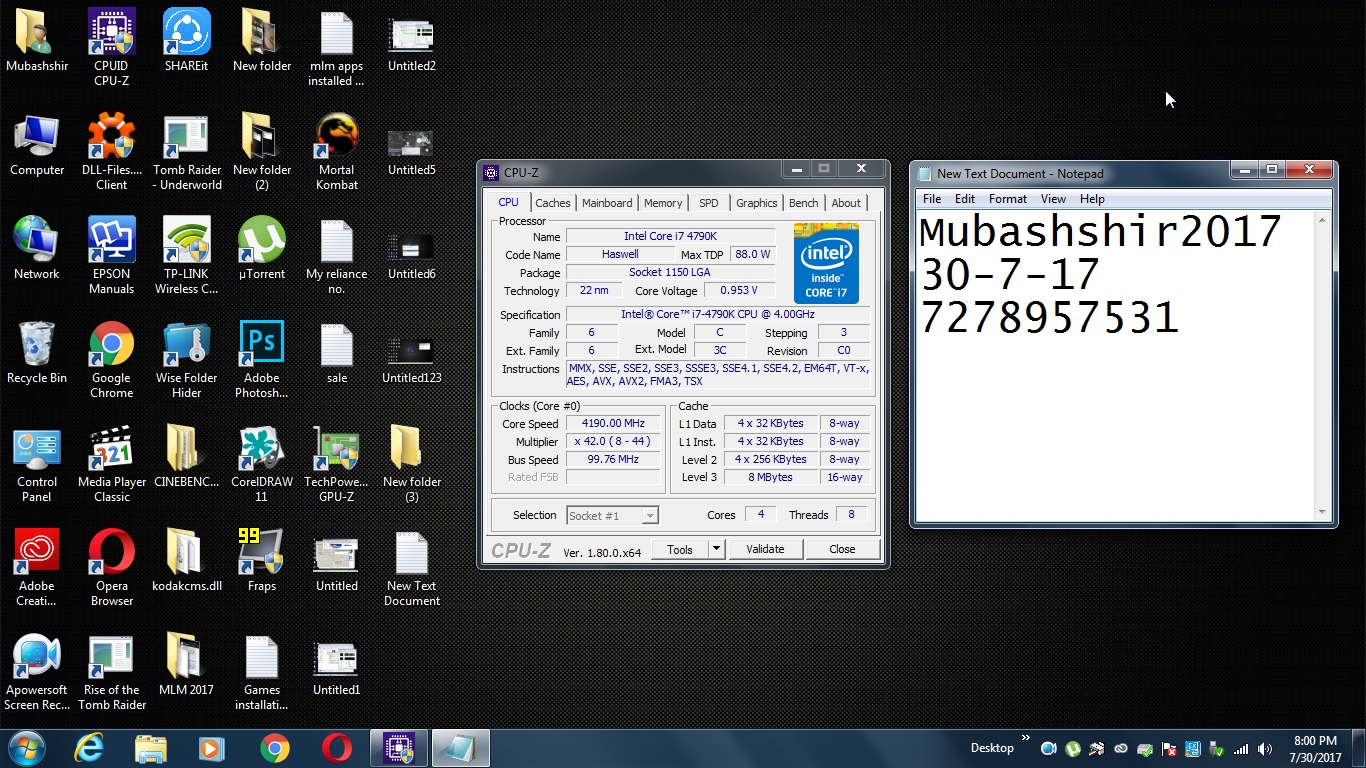Screen dimensions: 1366x768
Task: Open Wise Folder Hider shortcut
Action: click(x=186, y=359)
